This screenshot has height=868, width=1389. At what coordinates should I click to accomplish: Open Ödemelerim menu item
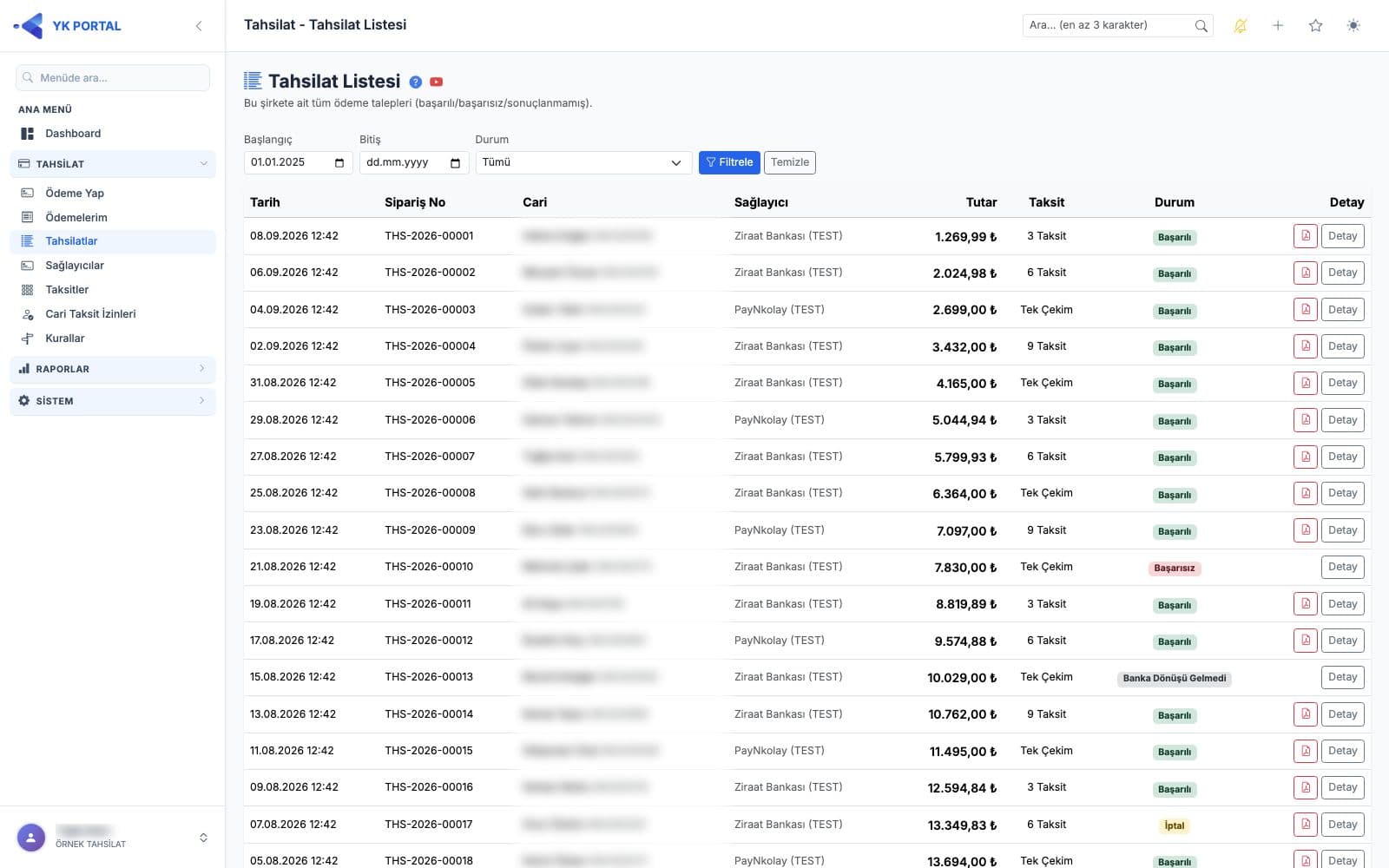(113, 217)
